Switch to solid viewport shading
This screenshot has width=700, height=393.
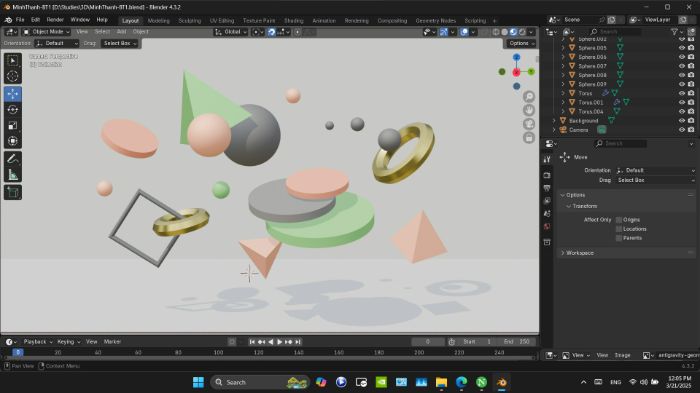(504, 32)
